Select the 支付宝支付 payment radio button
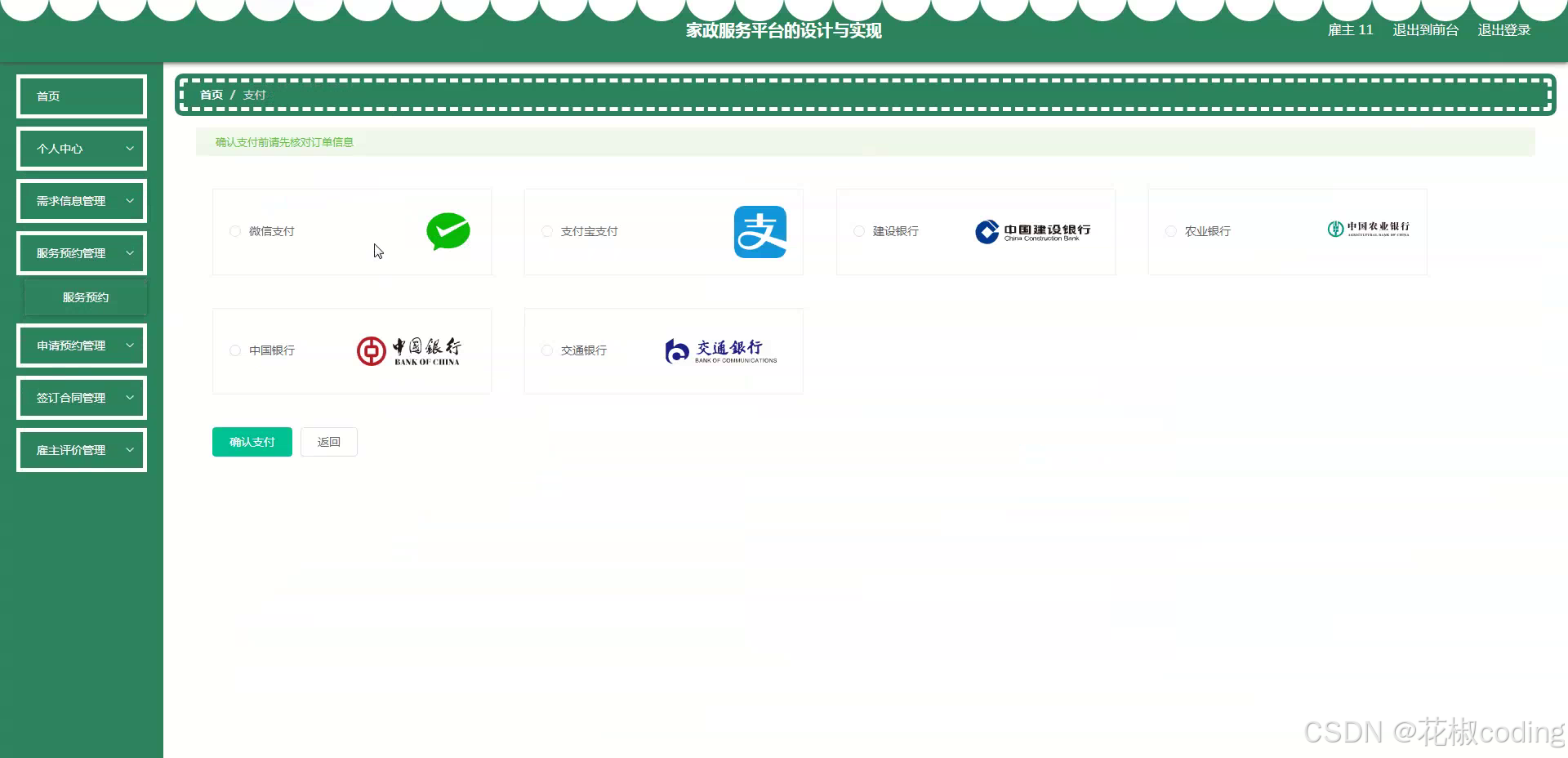Image resolution: width=1568 pixels, height=758 pixels. point(546,231)
